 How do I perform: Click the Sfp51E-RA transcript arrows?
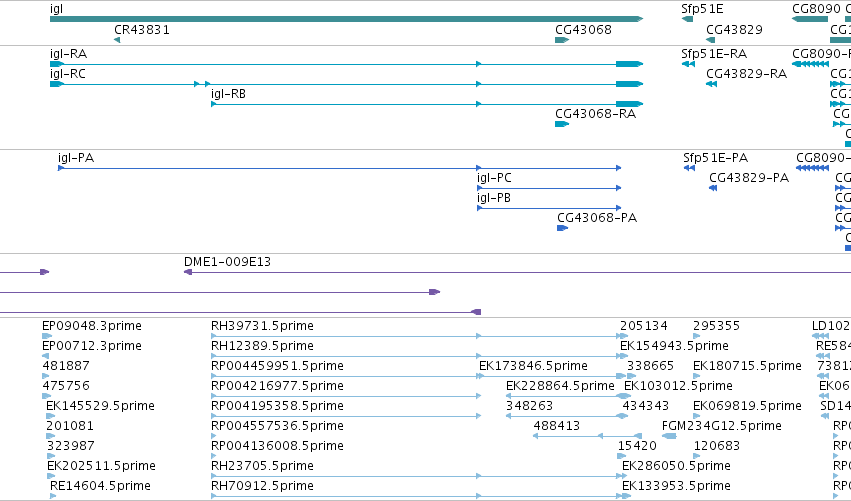[688, 64]
